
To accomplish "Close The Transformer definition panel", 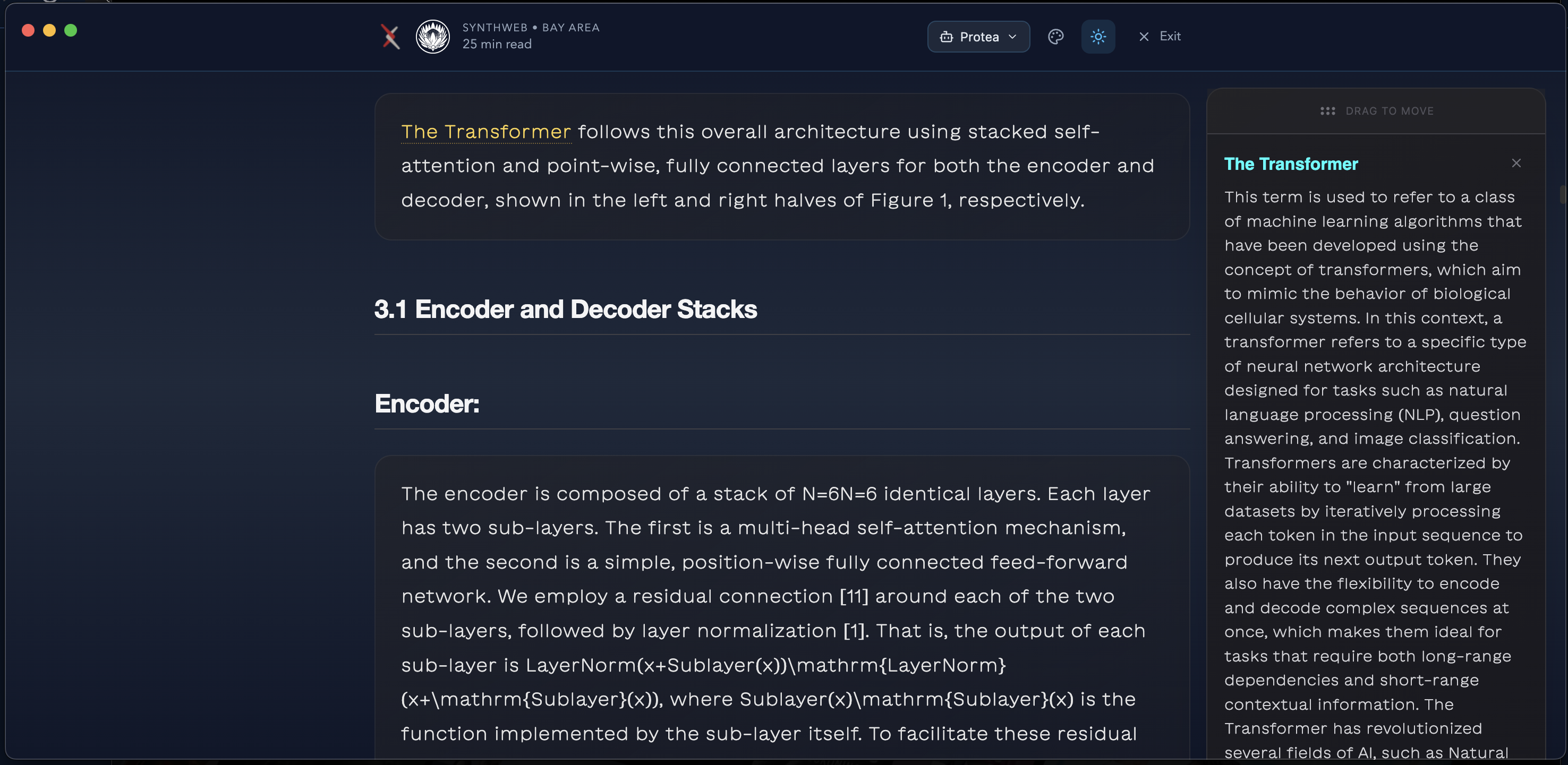I will point(1515,163).
